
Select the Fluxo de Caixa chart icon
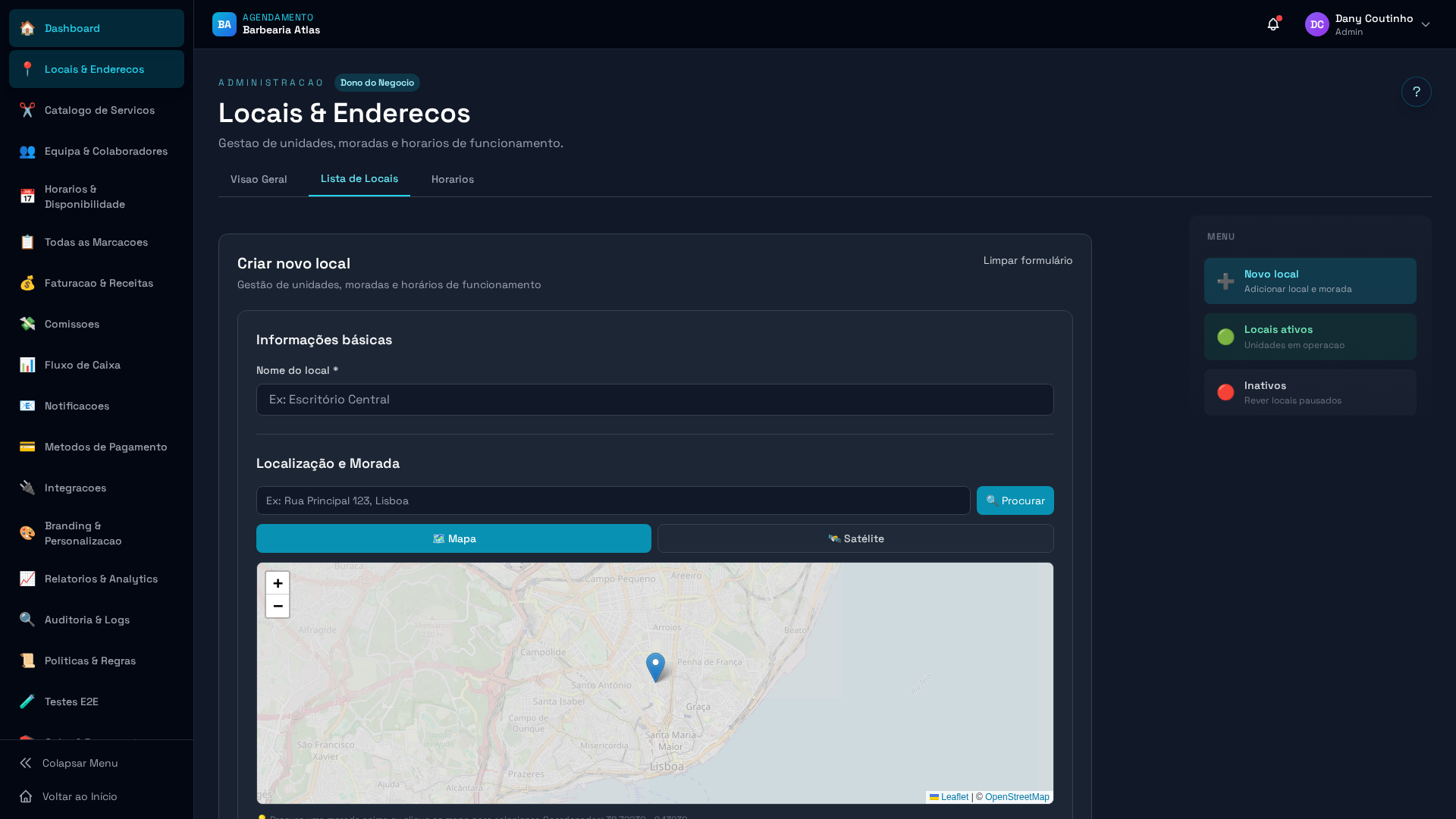27,365
